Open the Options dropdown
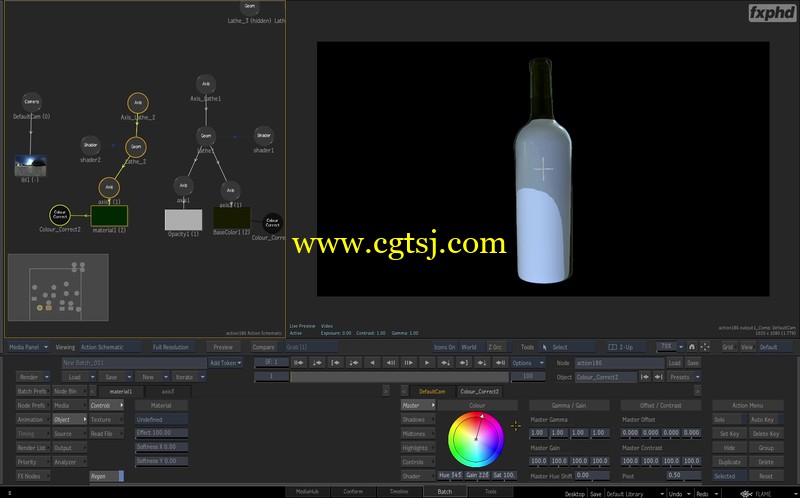 point(527,363)
